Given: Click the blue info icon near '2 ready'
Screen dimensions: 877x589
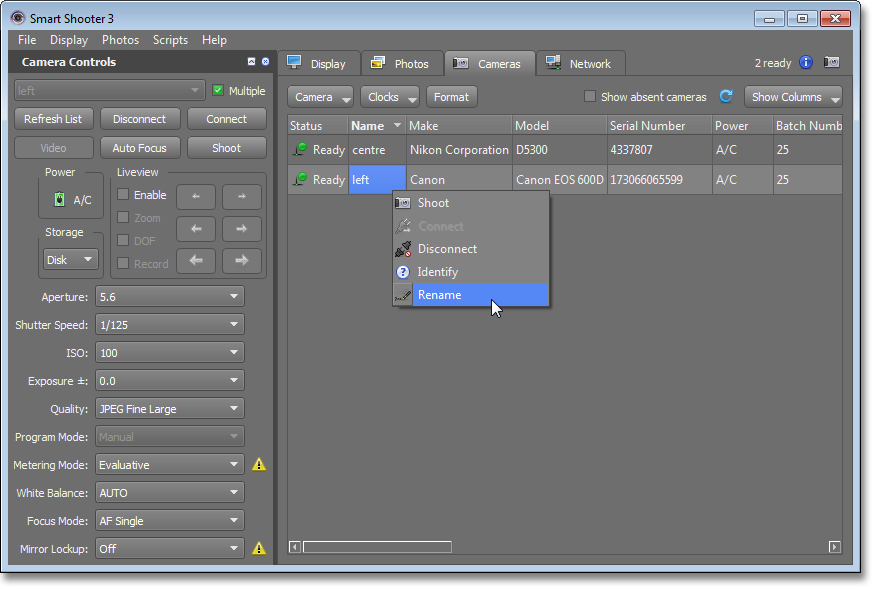Looking at the screenshot, I should [806, 63].
